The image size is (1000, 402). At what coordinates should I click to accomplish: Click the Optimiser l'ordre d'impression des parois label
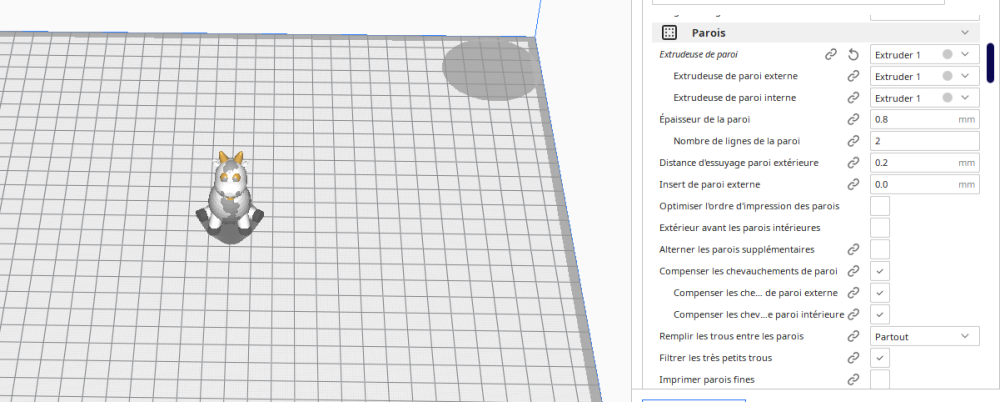[x=749, y=206]
